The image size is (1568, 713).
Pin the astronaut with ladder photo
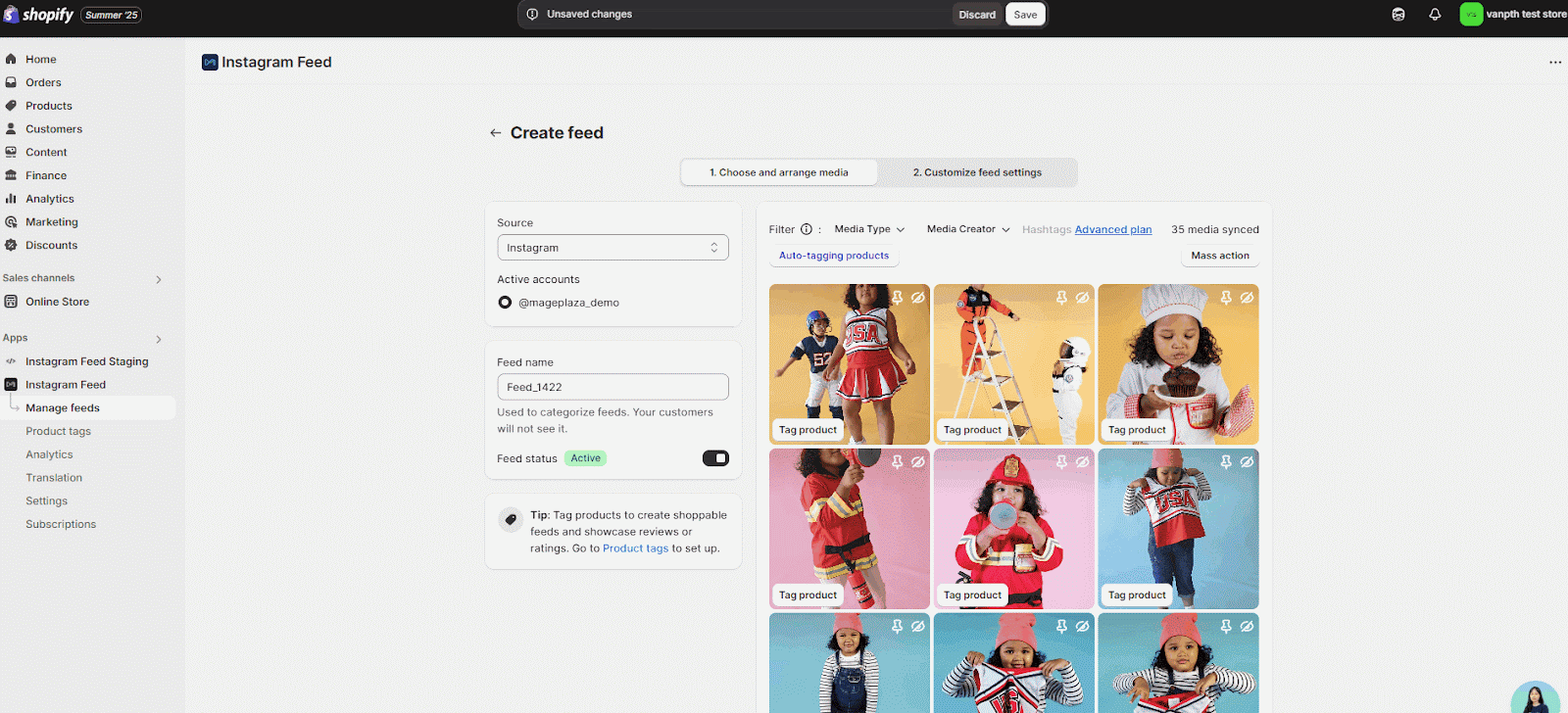[x=1061, y=297]
